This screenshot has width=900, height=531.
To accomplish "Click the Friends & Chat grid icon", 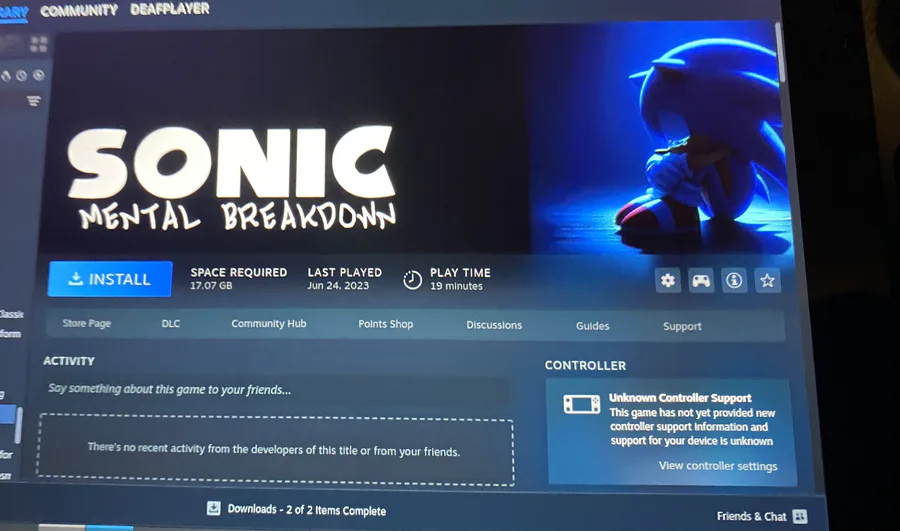I will (800, 516).
